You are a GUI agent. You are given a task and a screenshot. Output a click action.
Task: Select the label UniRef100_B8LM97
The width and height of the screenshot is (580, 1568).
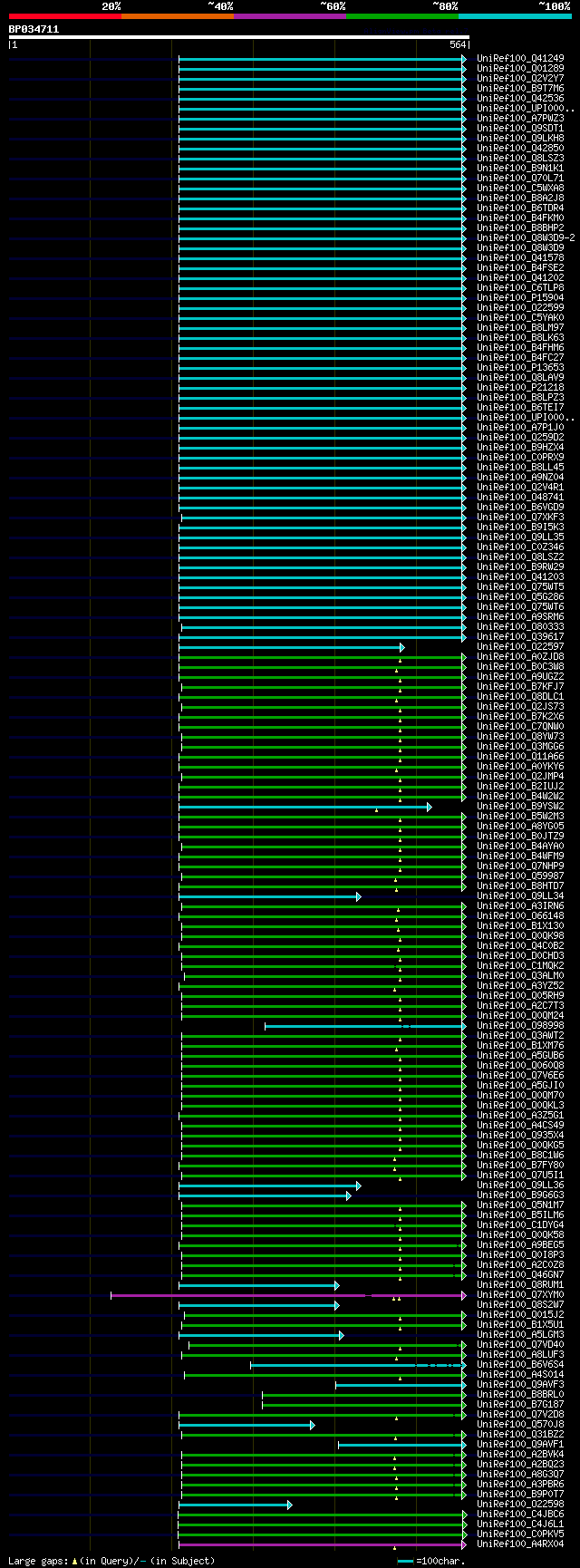(520, 327)
